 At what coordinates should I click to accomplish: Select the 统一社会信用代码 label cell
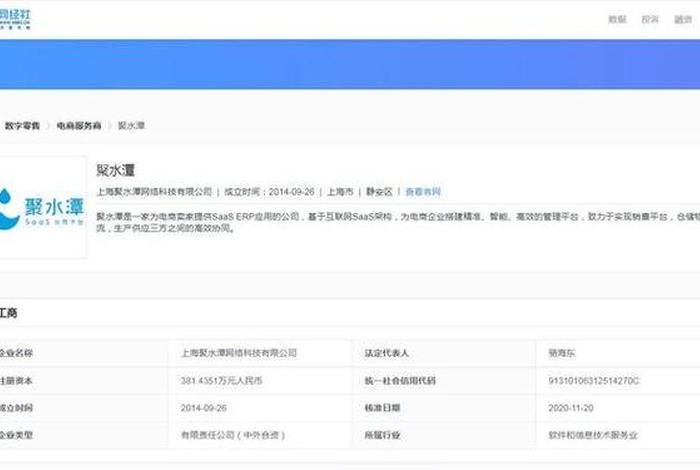(x=444, y=381)
